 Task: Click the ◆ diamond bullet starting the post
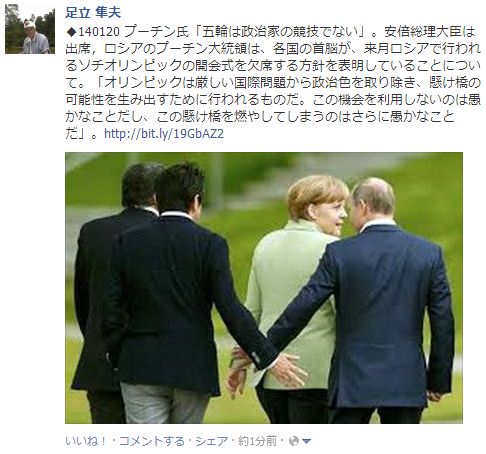pos(72,32)
